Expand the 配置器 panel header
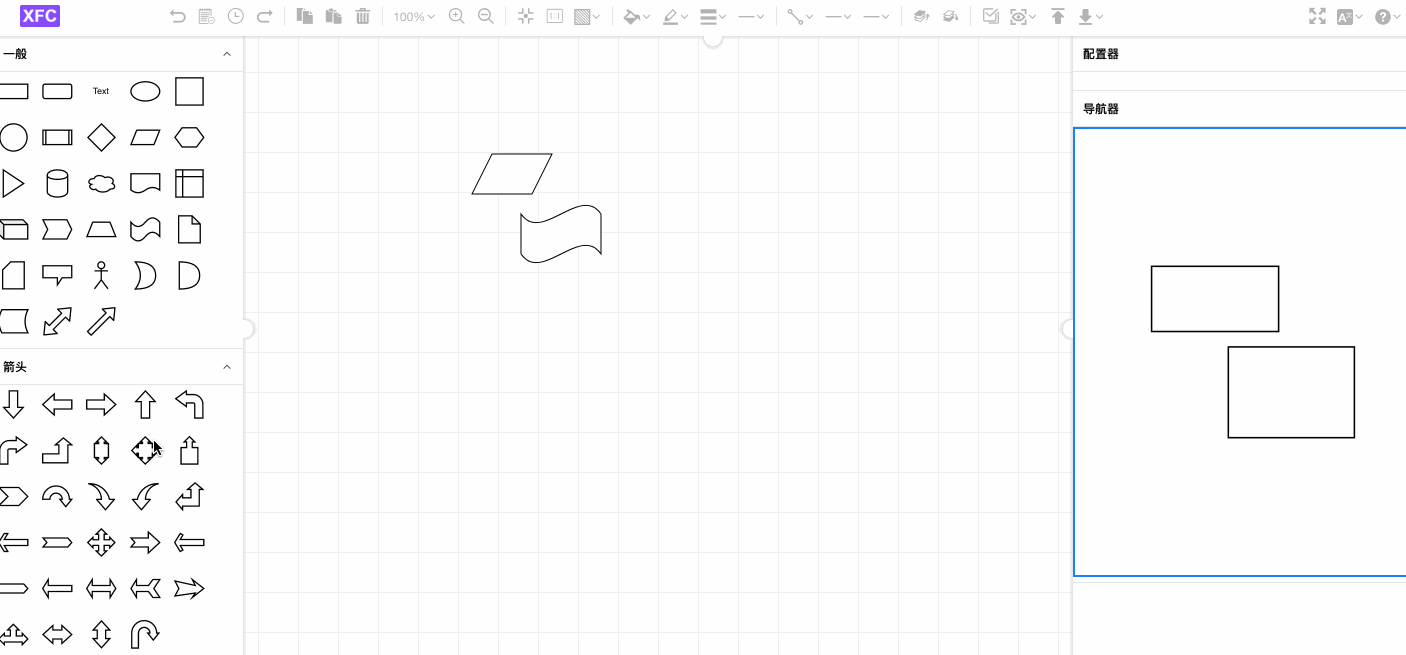 pos(1100,54)
